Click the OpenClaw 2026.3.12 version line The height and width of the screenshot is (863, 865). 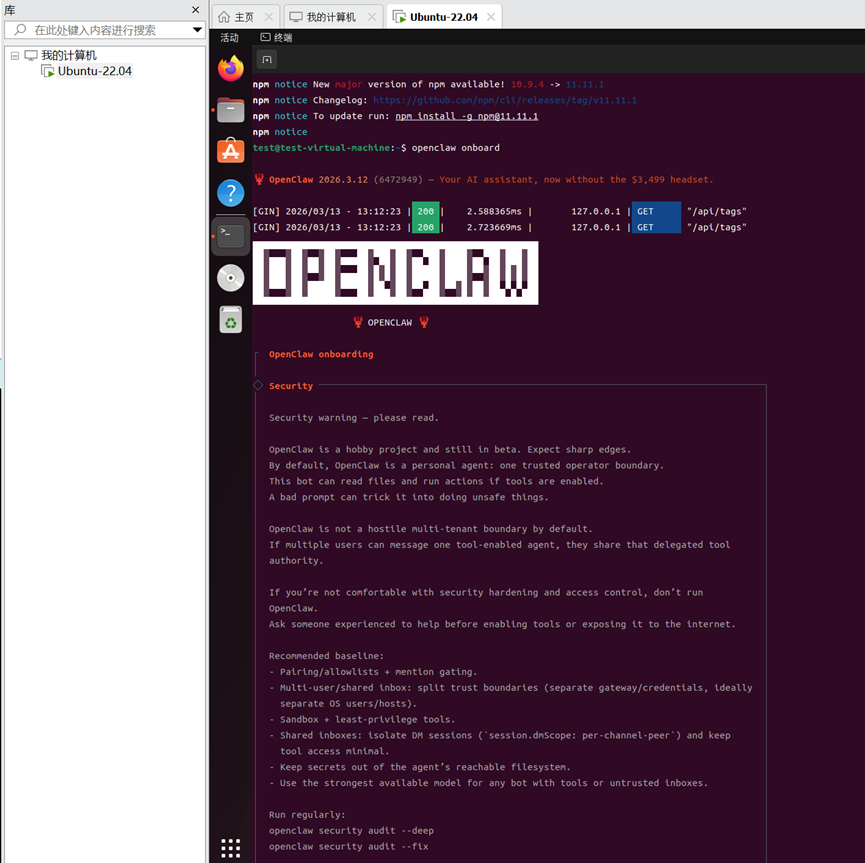click(x=483, y=180)
